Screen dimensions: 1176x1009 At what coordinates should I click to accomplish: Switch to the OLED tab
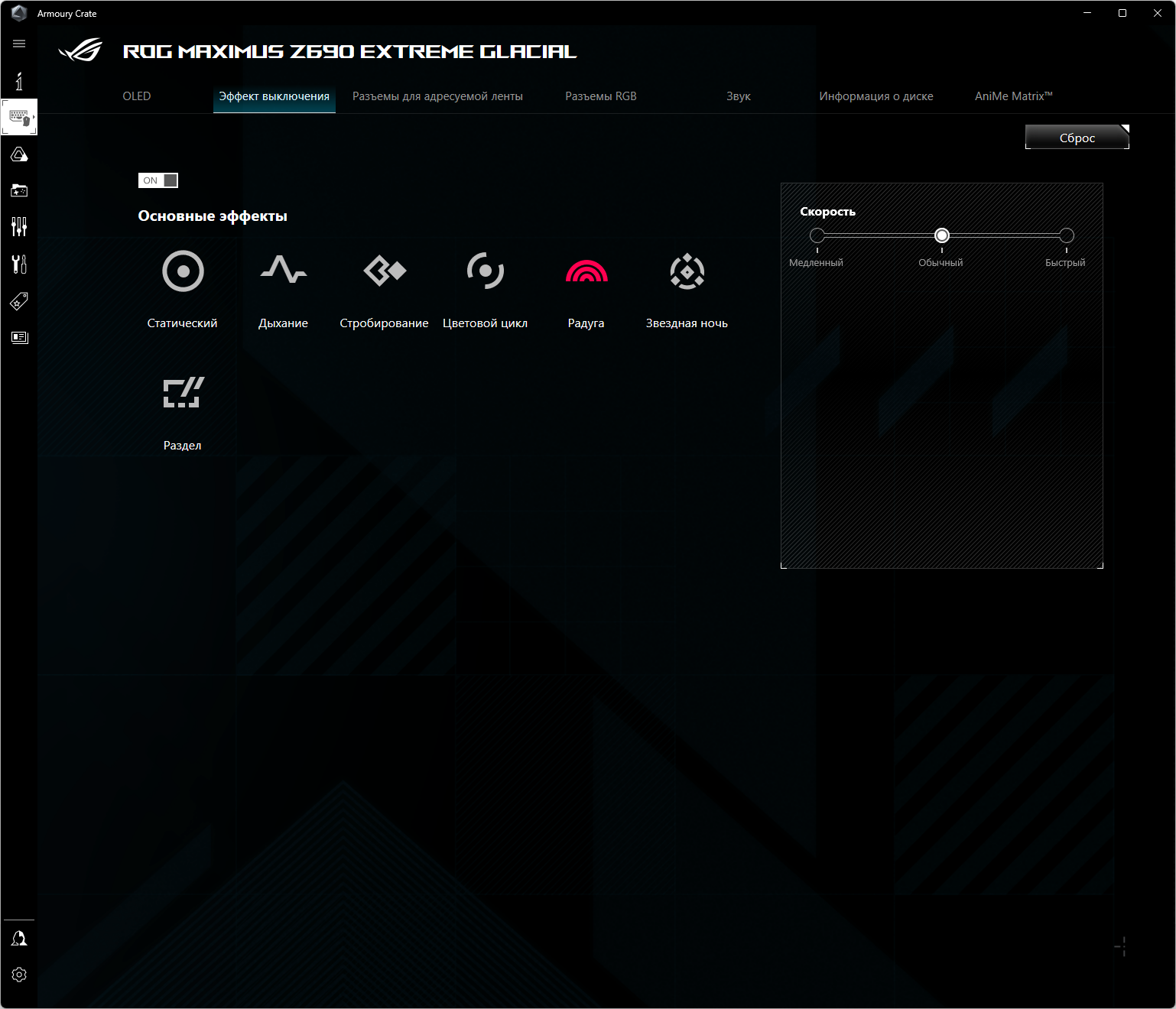pyautogui.click(x=137, y=96)
